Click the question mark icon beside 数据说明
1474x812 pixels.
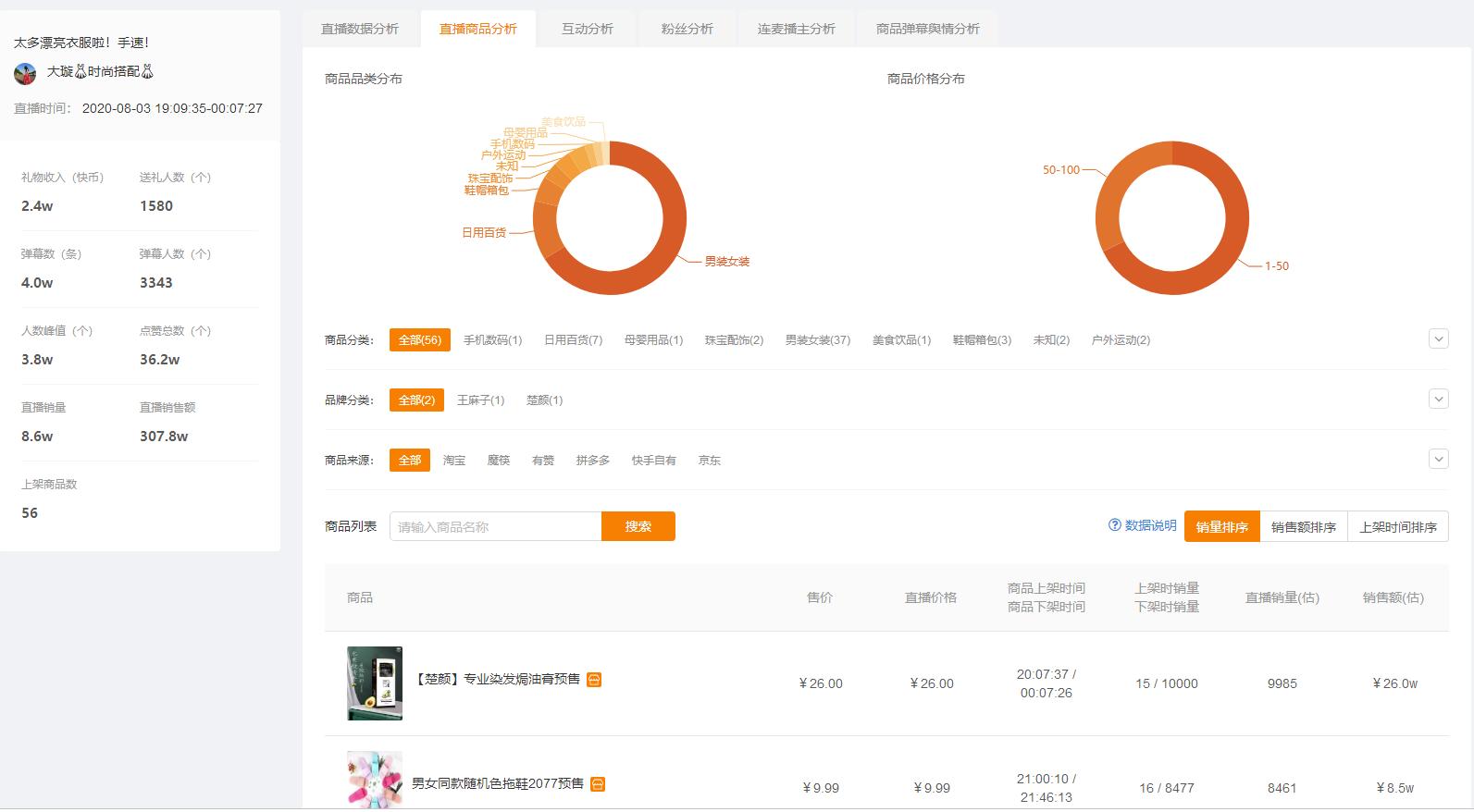tap(1114, 525)
